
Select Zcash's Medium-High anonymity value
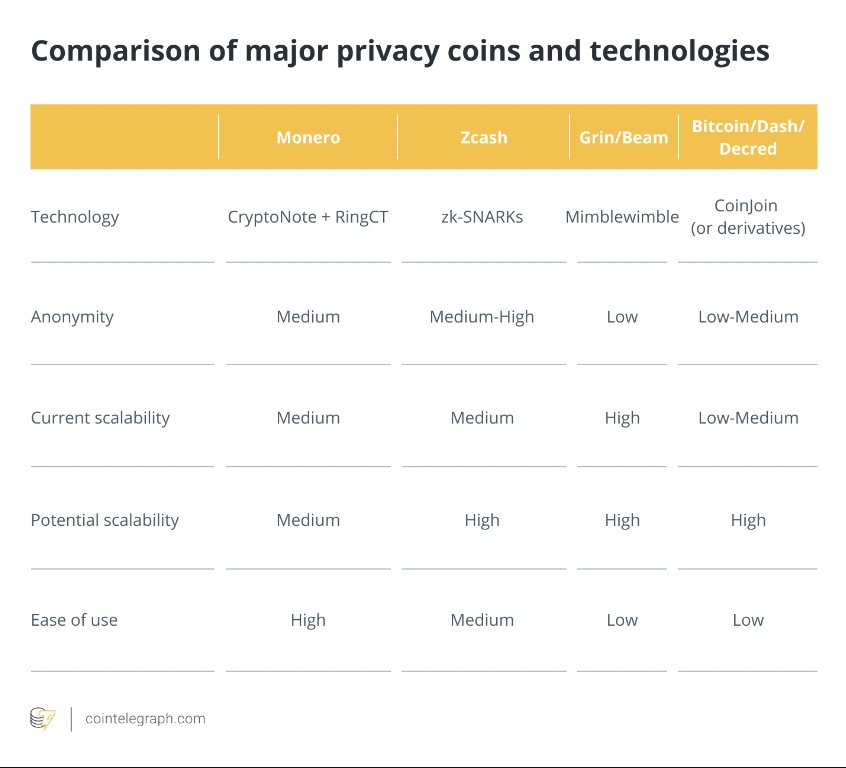(482, 317)
